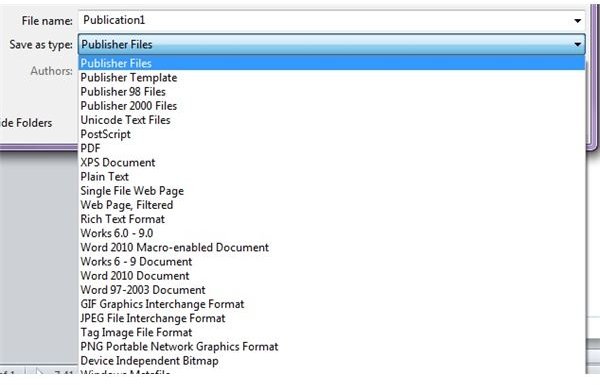
Task: Select Web Page, Filtered option
Action: pyautogui.click(x=332, y=205)
